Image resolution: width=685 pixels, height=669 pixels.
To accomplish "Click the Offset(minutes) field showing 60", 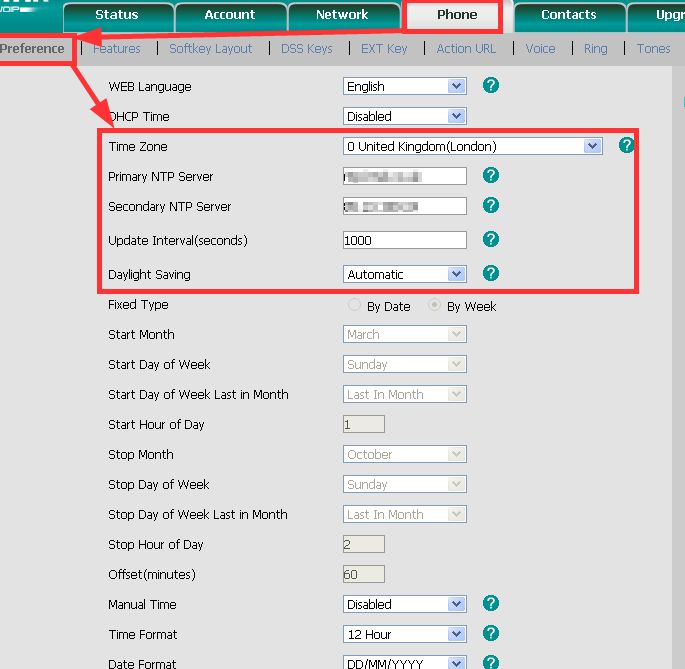I will 363,574.
